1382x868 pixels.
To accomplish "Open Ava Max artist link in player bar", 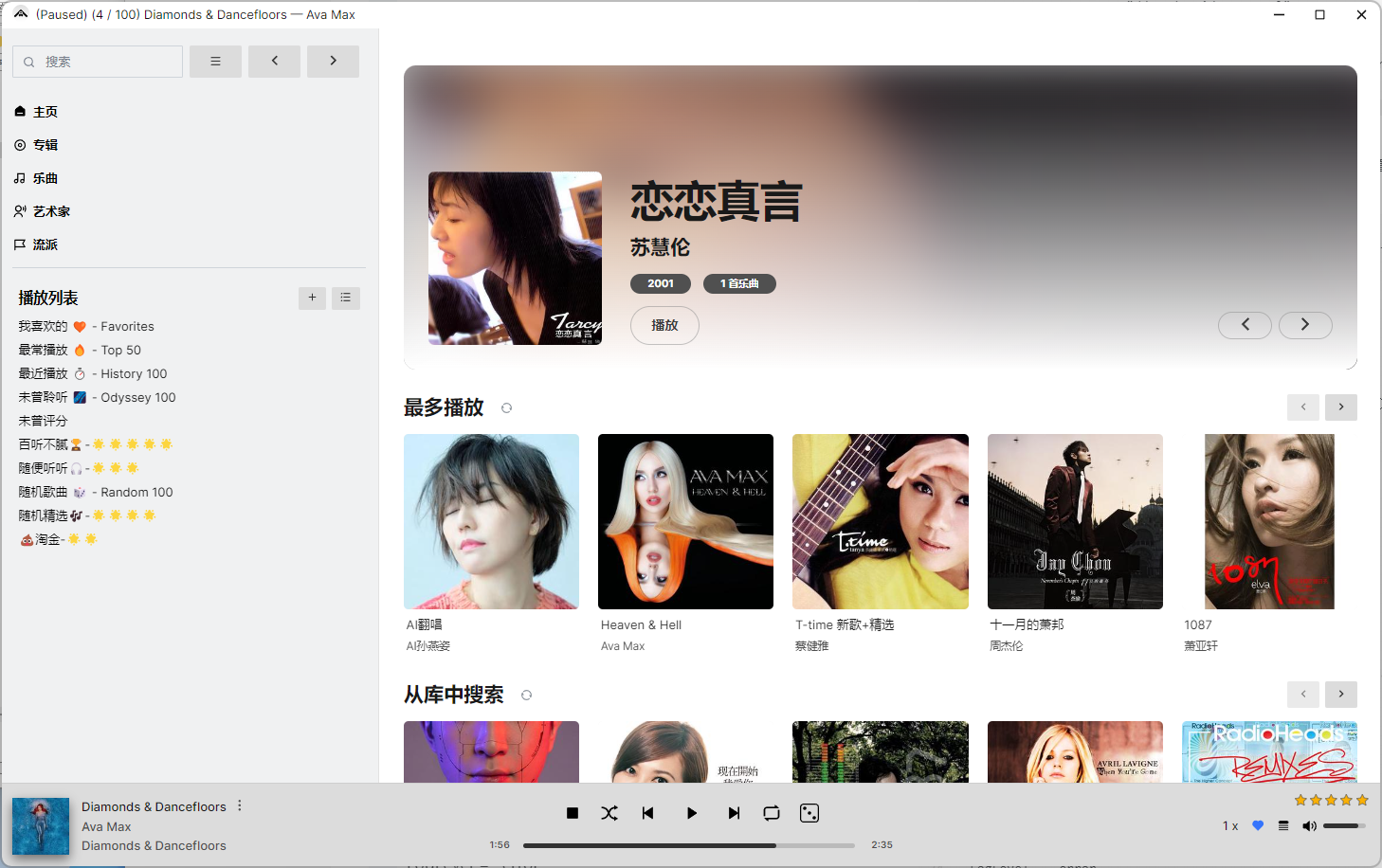I will pos(106,826).
